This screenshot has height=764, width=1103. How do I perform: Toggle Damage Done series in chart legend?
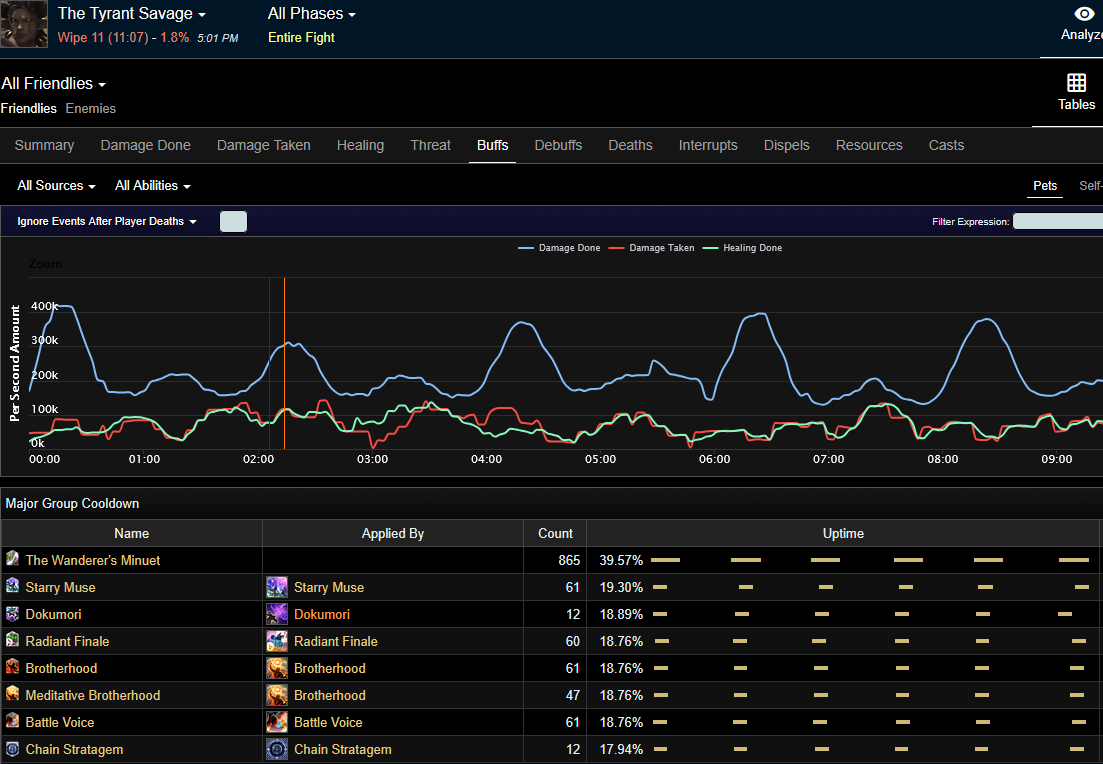(559, 248)
